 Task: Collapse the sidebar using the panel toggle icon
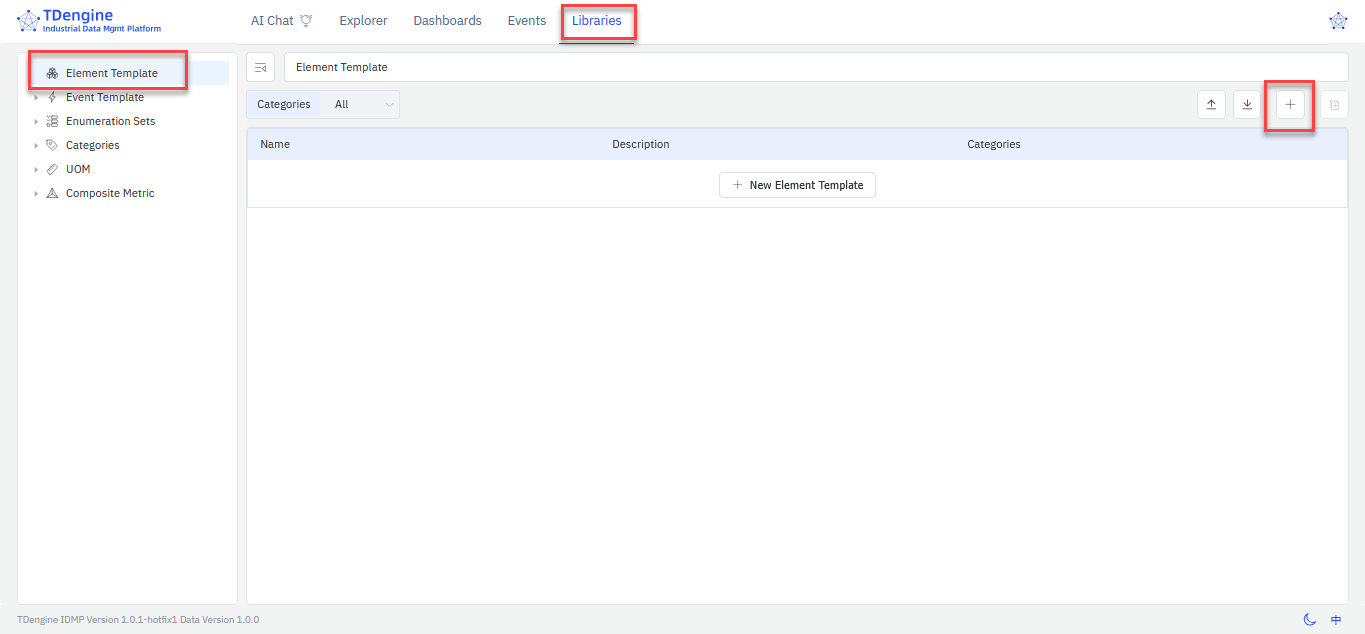(261, 67)
